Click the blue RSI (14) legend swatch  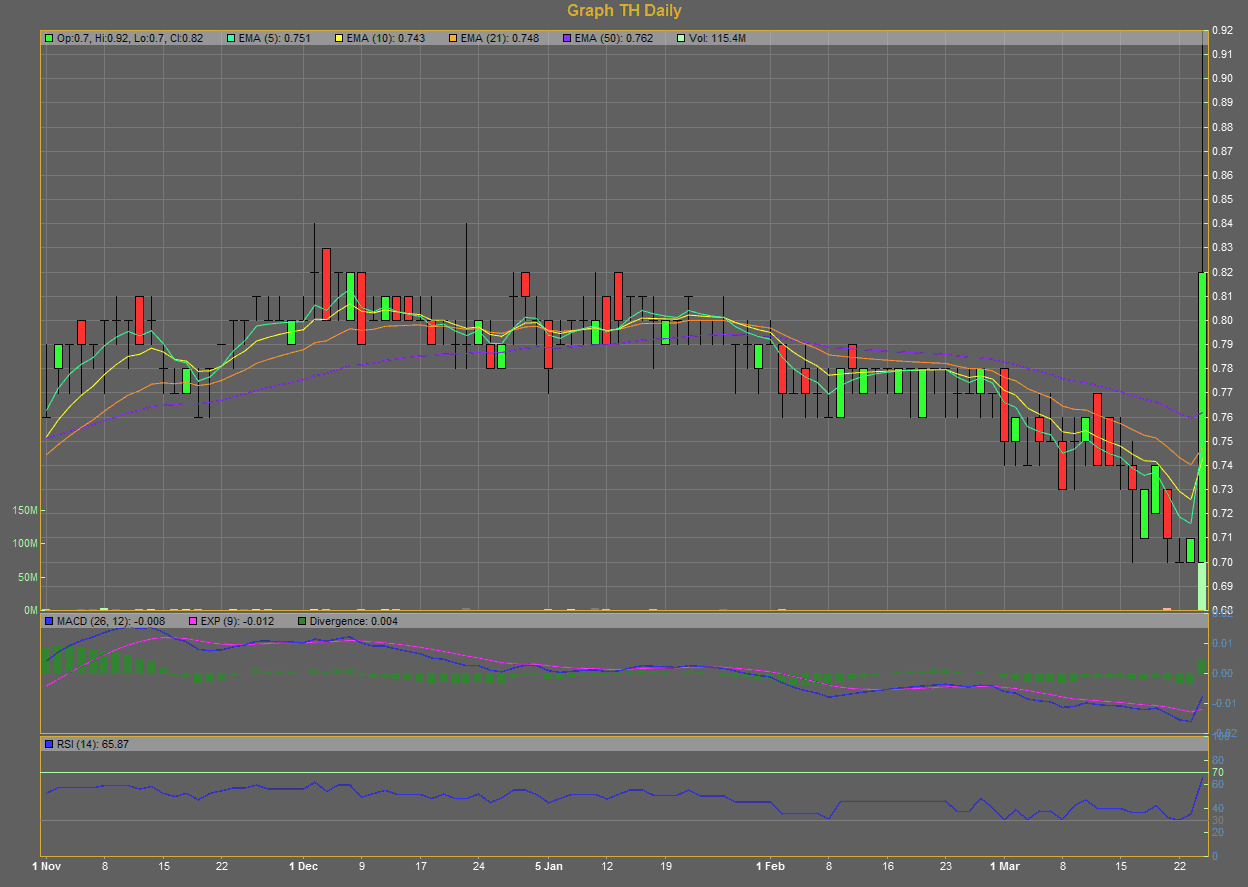point(49,744)
